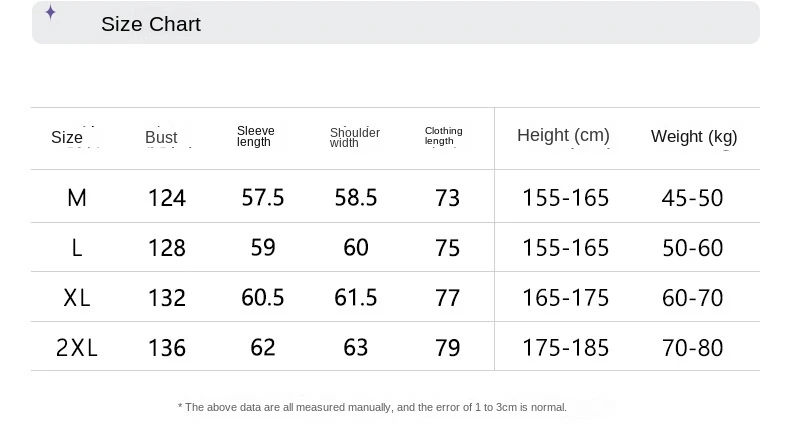Click the Shoulder width column header

click(354, 137)
